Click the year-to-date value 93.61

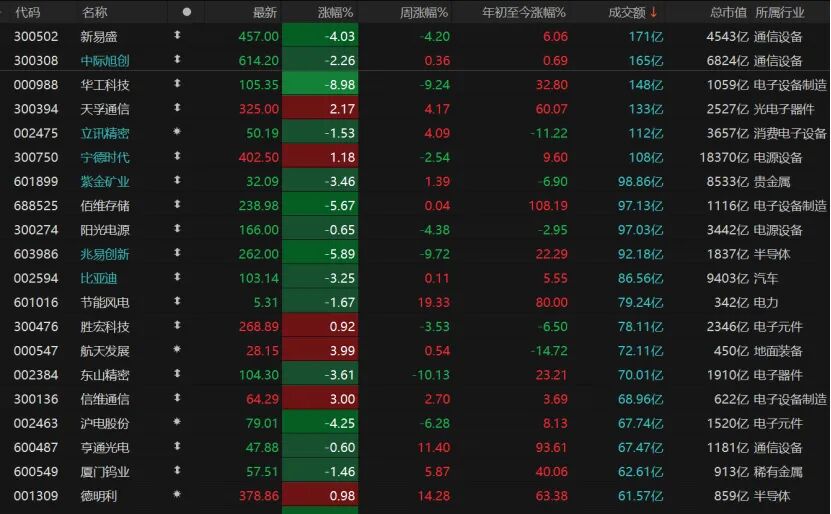(x=551, y=448)
